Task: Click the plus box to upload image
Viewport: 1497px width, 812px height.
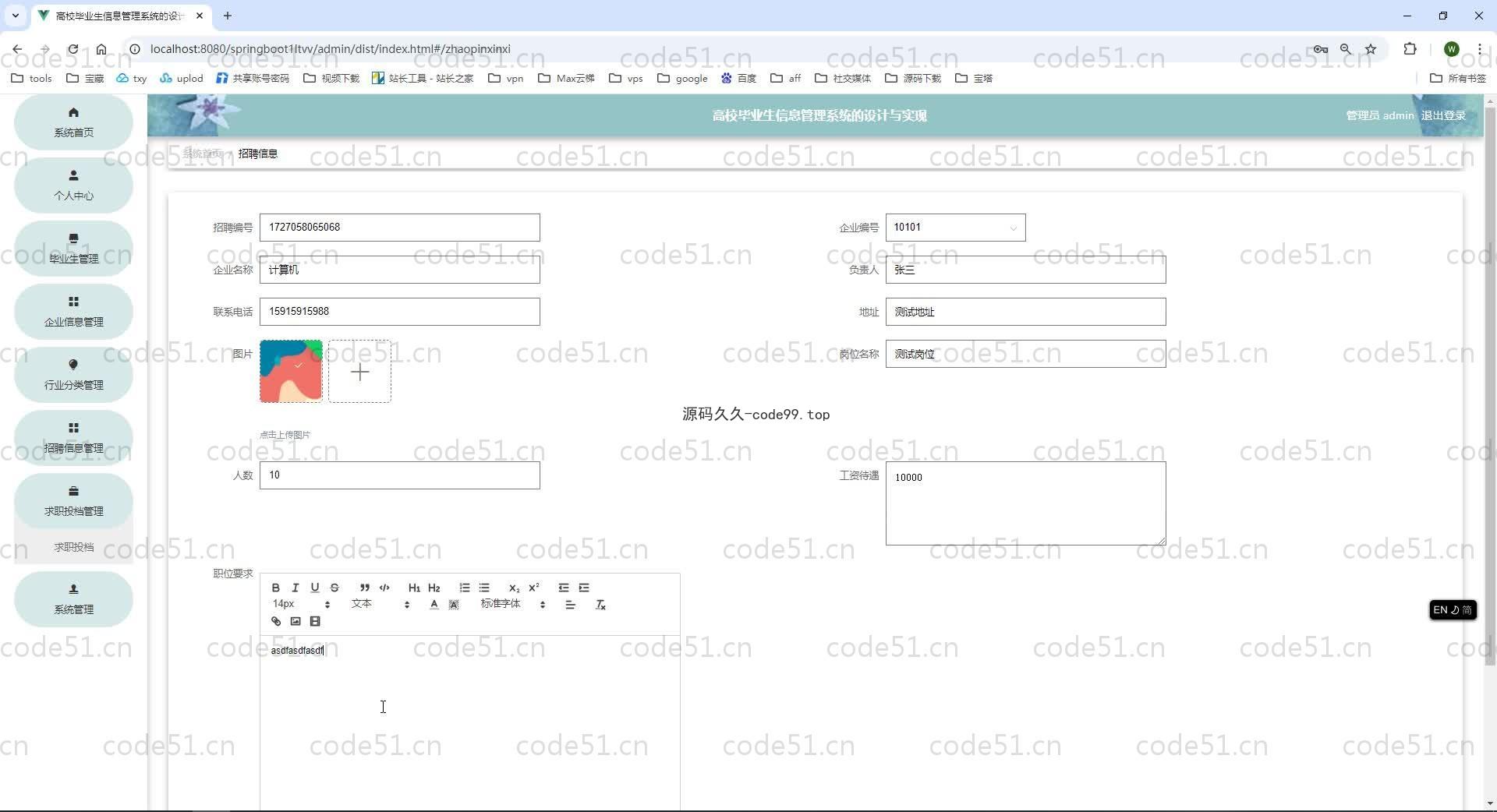Action: pos(359,371)
